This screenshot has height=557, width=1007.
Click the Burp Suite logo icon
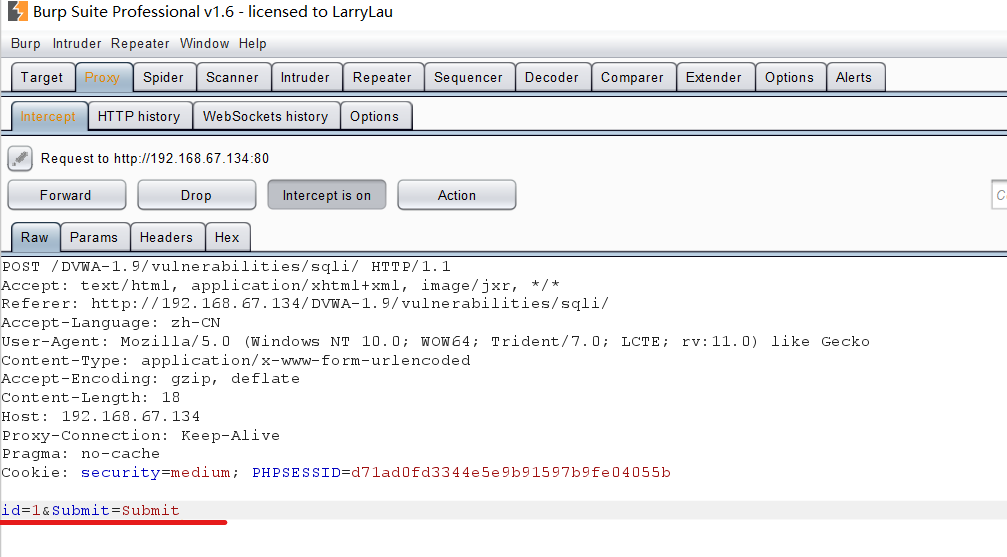pyautogui.click(x=17, y=11)
